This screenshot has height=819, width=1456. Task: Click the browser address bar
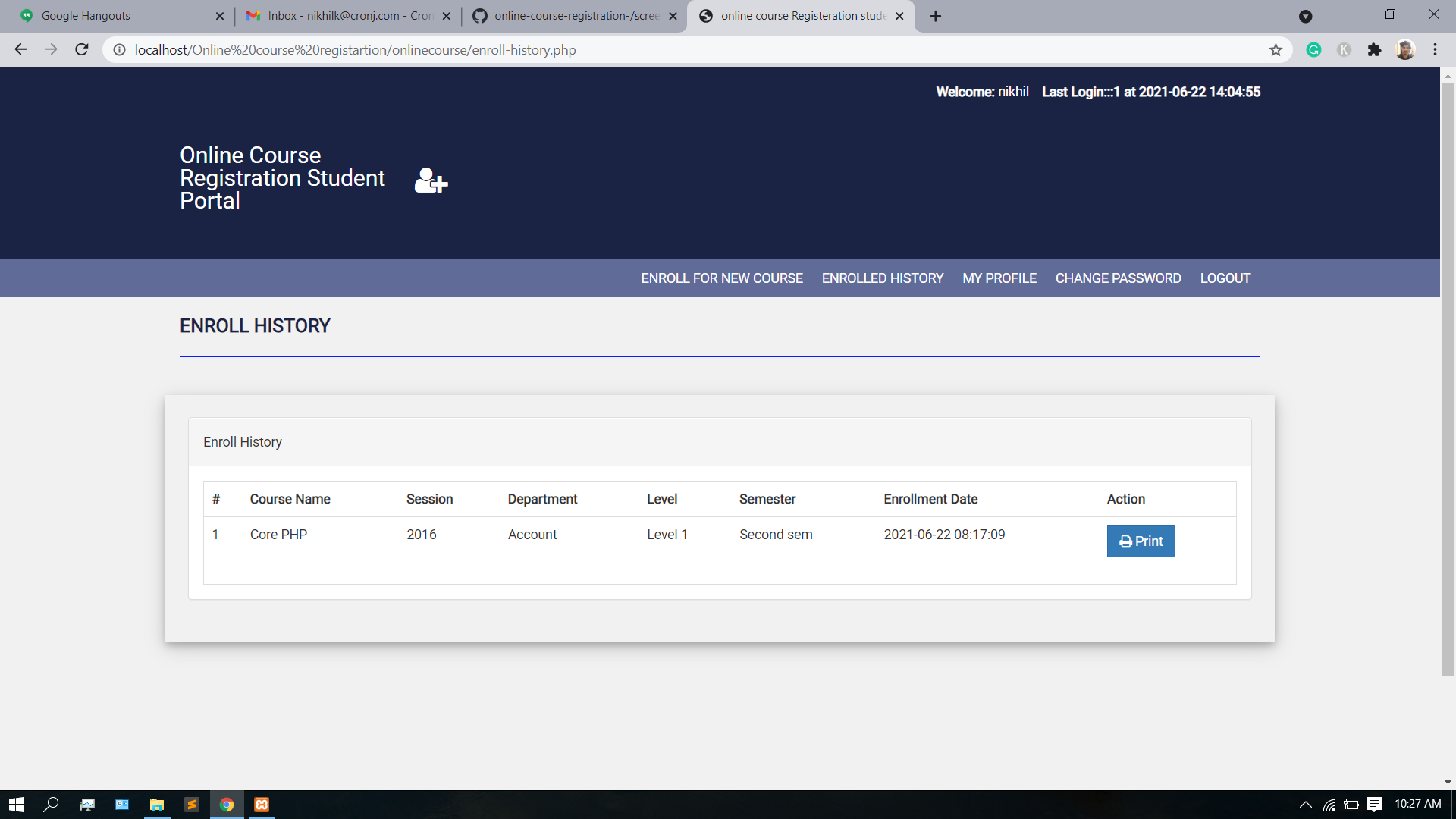pos(682,50)
